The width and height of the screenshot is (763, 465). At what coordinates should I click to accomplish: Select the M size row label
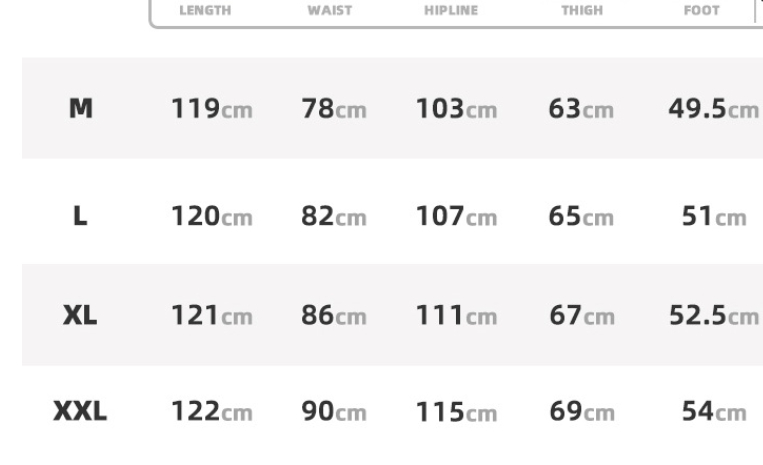tap(81, 108)
